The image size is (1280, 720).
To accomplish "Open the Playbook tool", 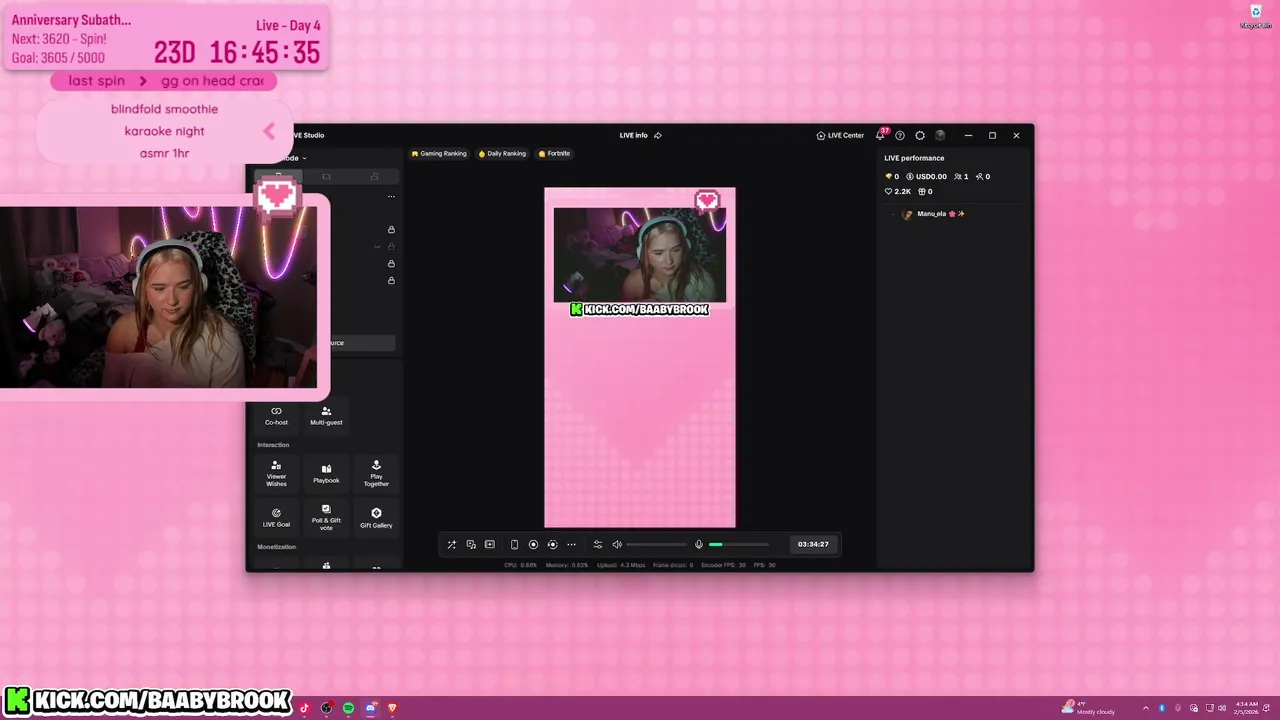I will click(326, 473).
